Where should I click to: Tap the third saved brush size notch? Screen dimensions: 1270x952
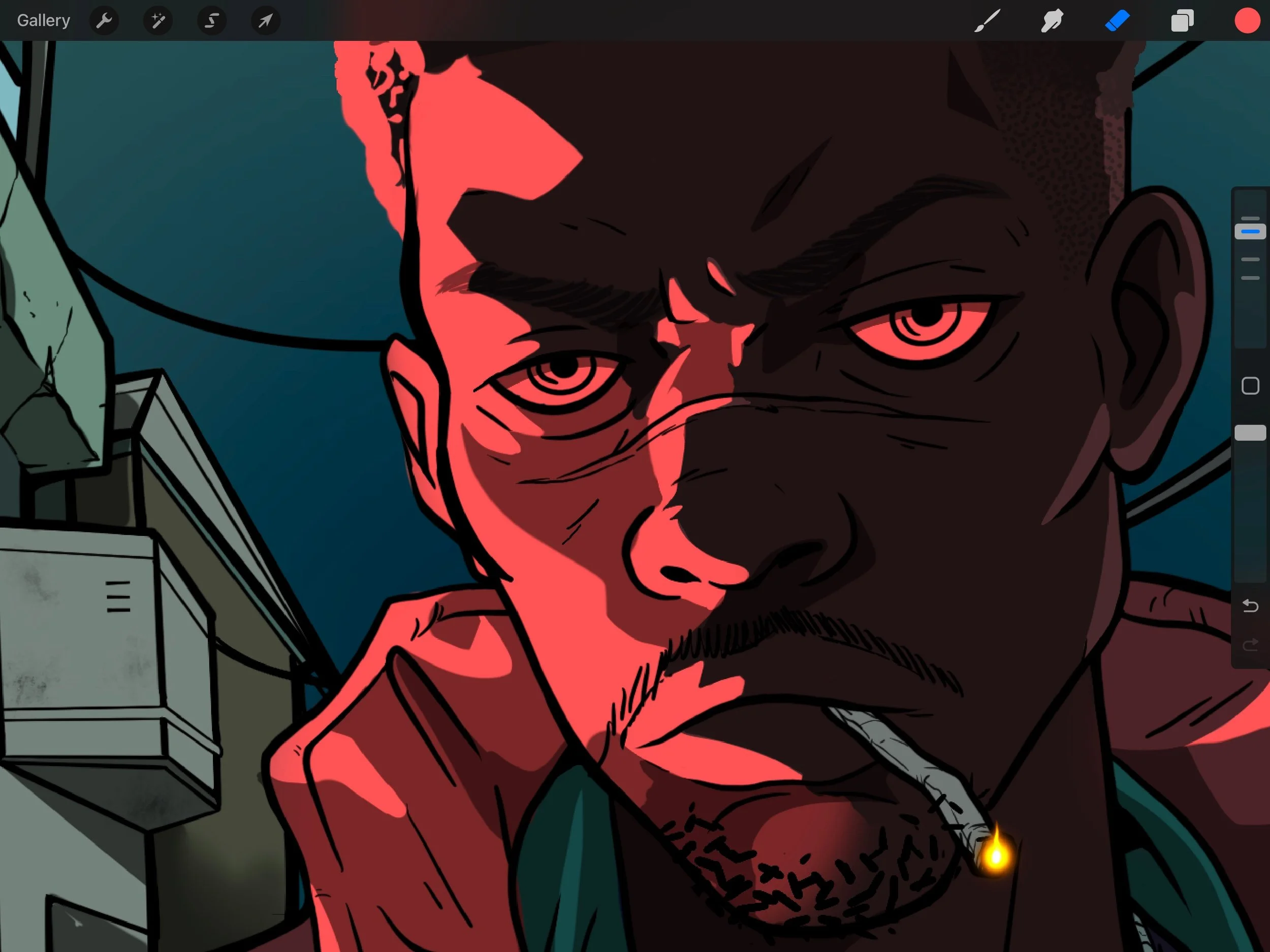(1250, 260)
